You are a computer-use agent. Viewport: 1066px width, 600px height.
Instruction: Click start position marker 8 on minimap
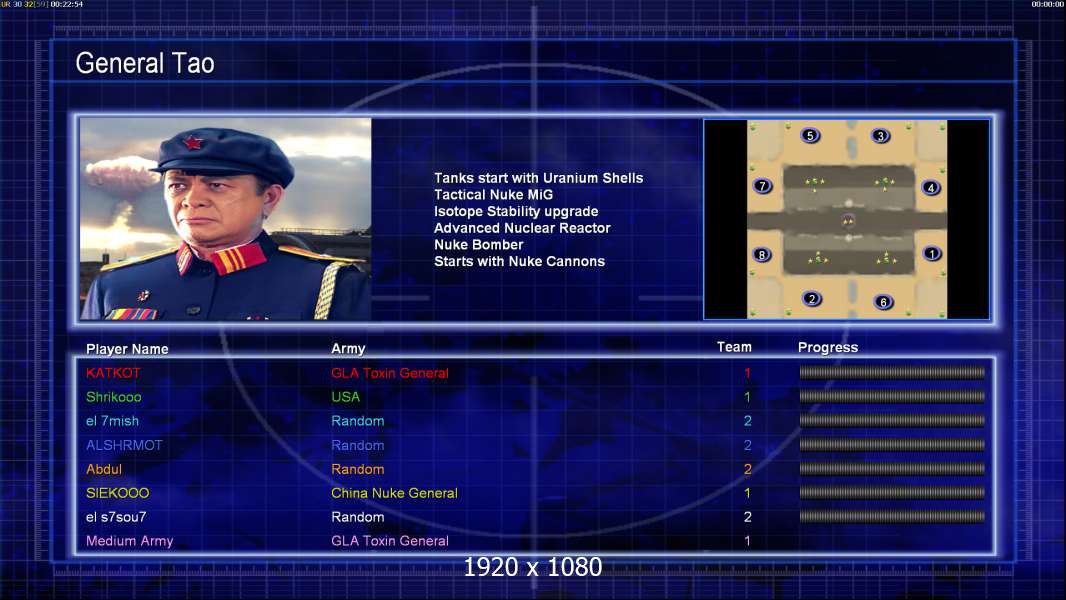[x=762, y=255]
